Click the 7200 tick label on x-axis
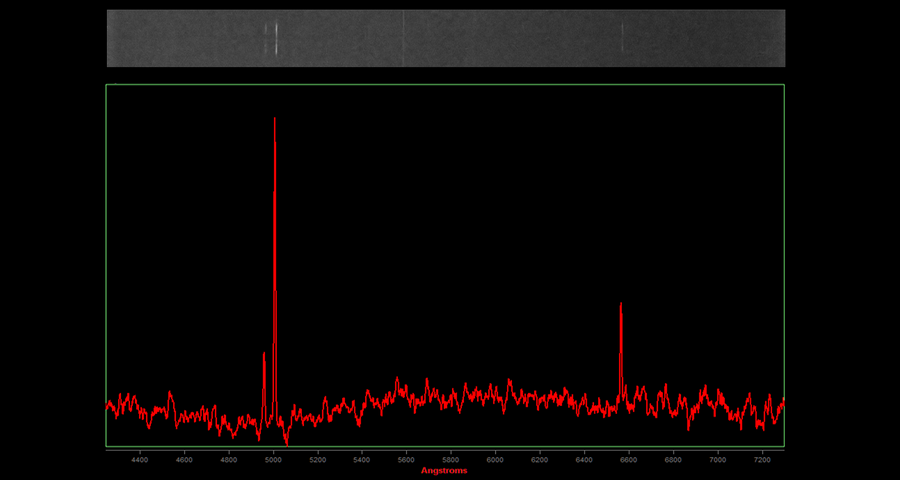900x480 pixels. point(762,459)
